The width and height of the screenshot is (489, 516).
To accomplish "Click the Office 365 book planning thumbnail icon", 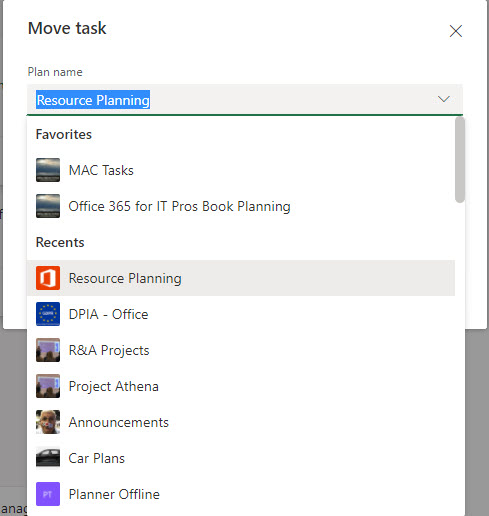I will coord(48,206).
